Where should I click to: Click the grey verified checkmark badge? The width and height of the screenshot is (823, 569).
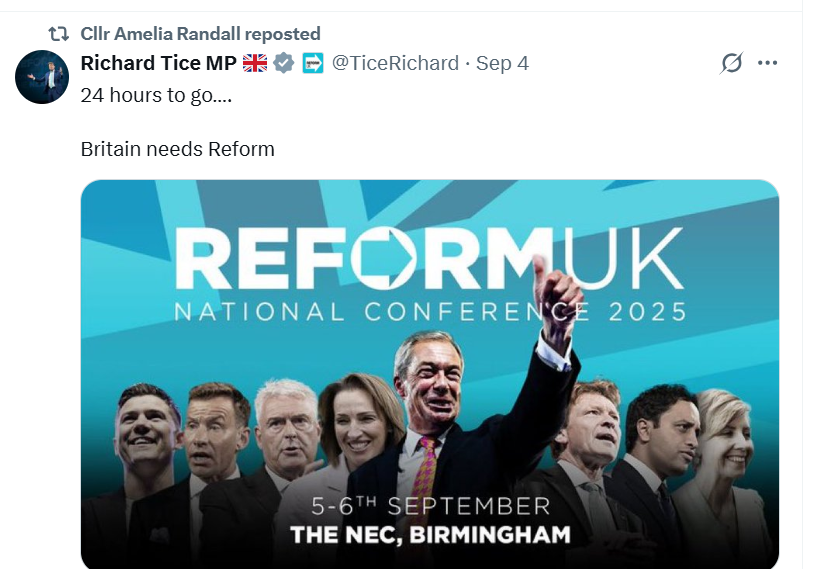(284, 64)
